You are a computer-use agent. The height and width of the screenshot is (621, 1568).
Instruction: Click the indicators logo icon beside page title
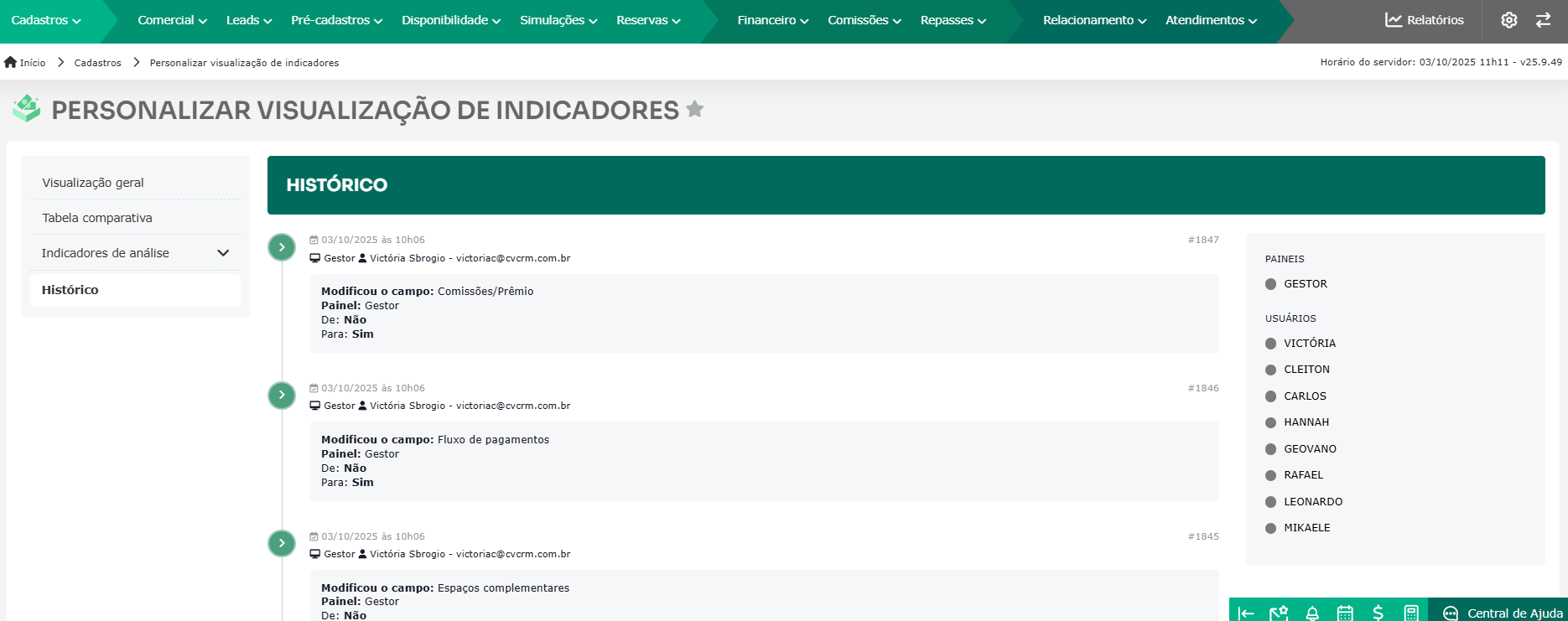[x=27, y=108]
